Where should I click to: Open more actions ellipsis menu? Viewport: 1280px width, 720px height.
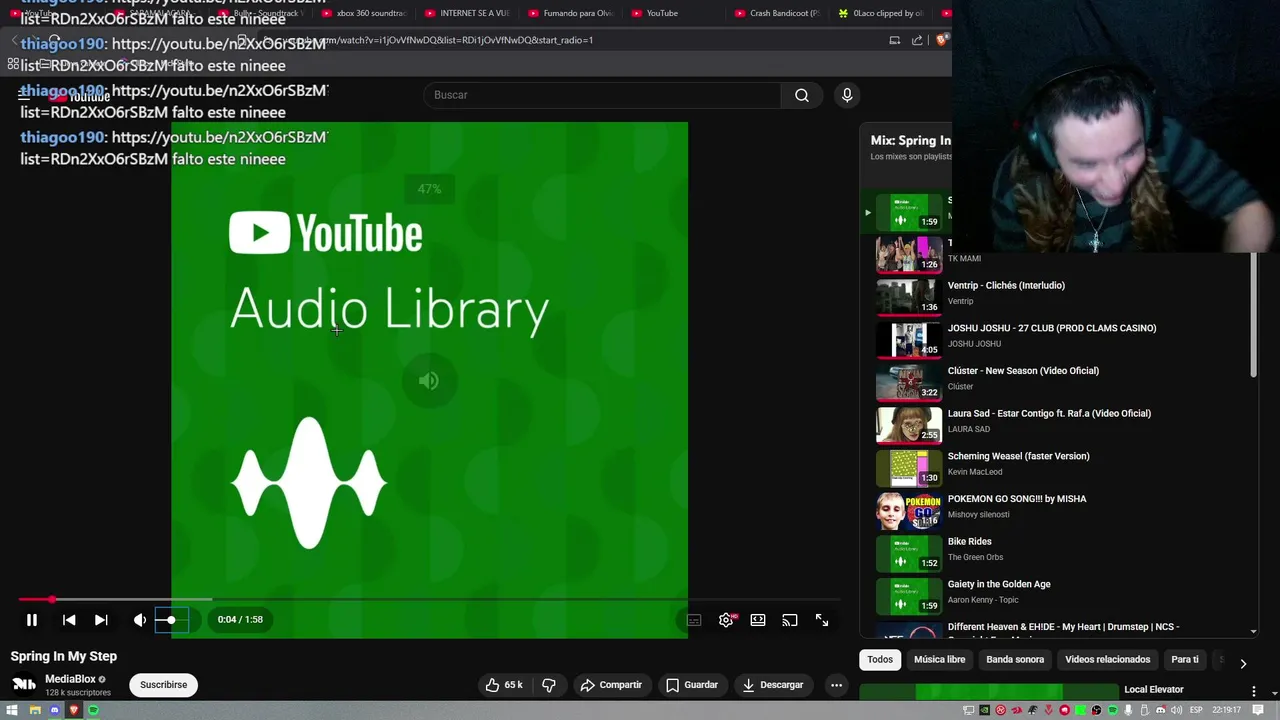pos(837,685)
